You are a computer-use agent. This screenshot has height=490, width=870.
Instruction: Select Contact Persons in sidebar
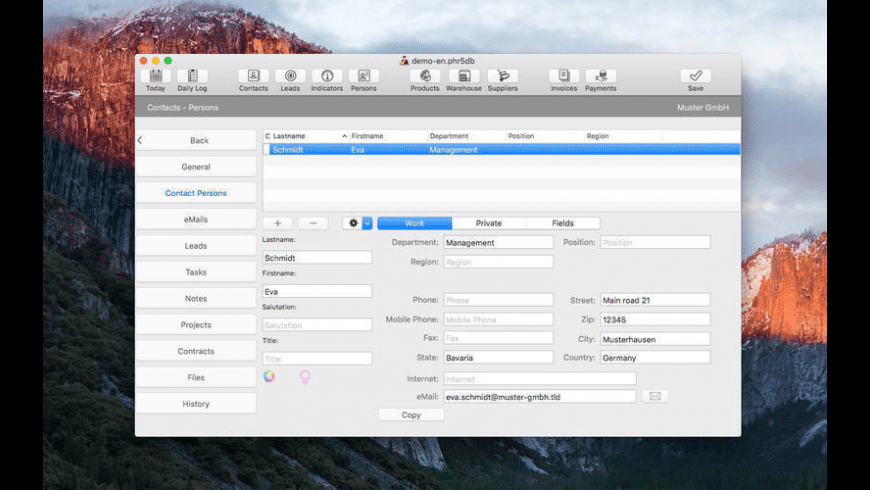tap(196, 193)
